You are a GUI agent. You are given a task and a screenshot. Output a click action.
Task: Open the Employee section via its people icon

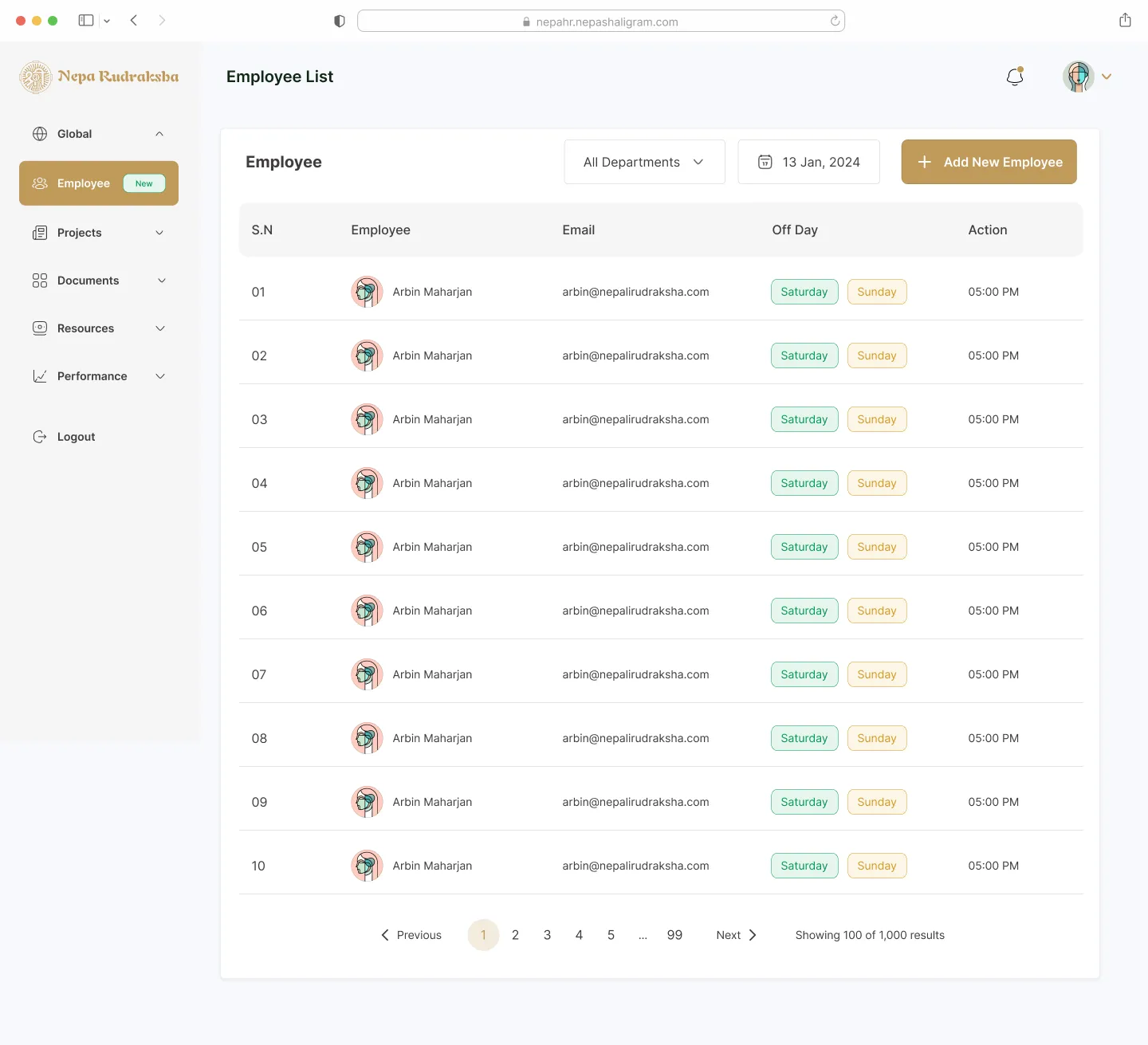coord(38,183)
